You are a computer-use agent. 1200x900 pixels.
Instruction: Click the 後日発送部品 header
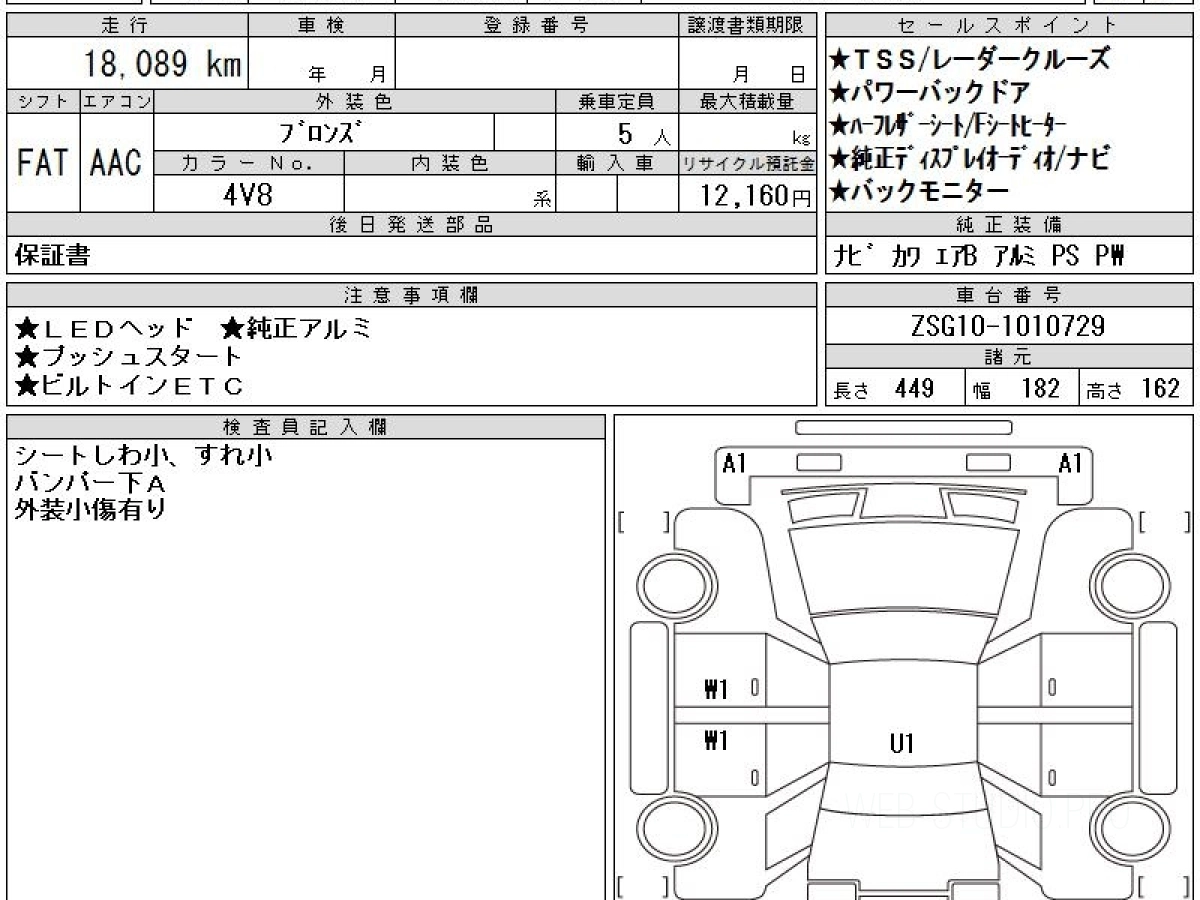point(411,225)
